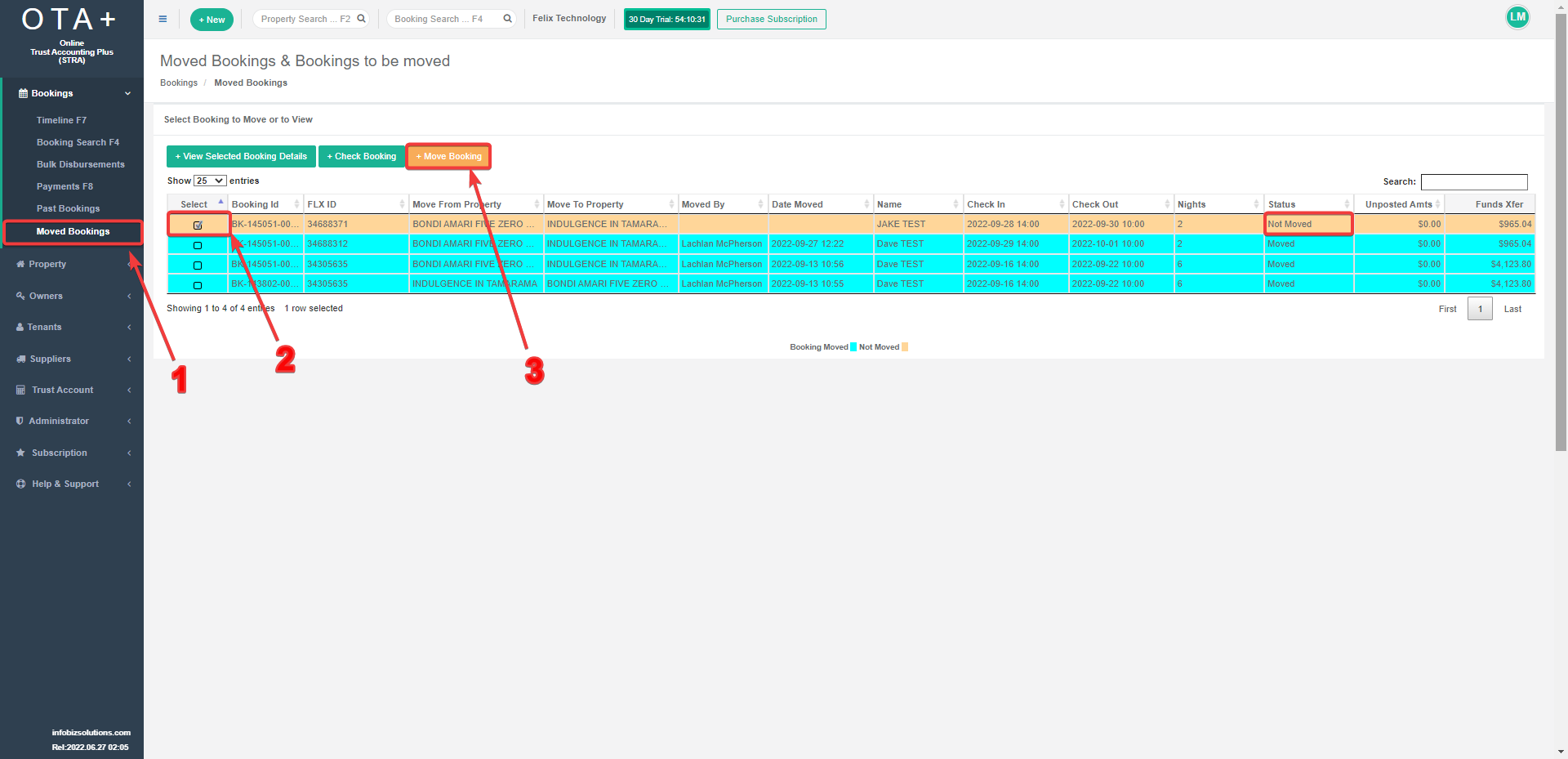Sort by FLX ID column sort icon
This screenshot has height=759, width=1568.
402,204
